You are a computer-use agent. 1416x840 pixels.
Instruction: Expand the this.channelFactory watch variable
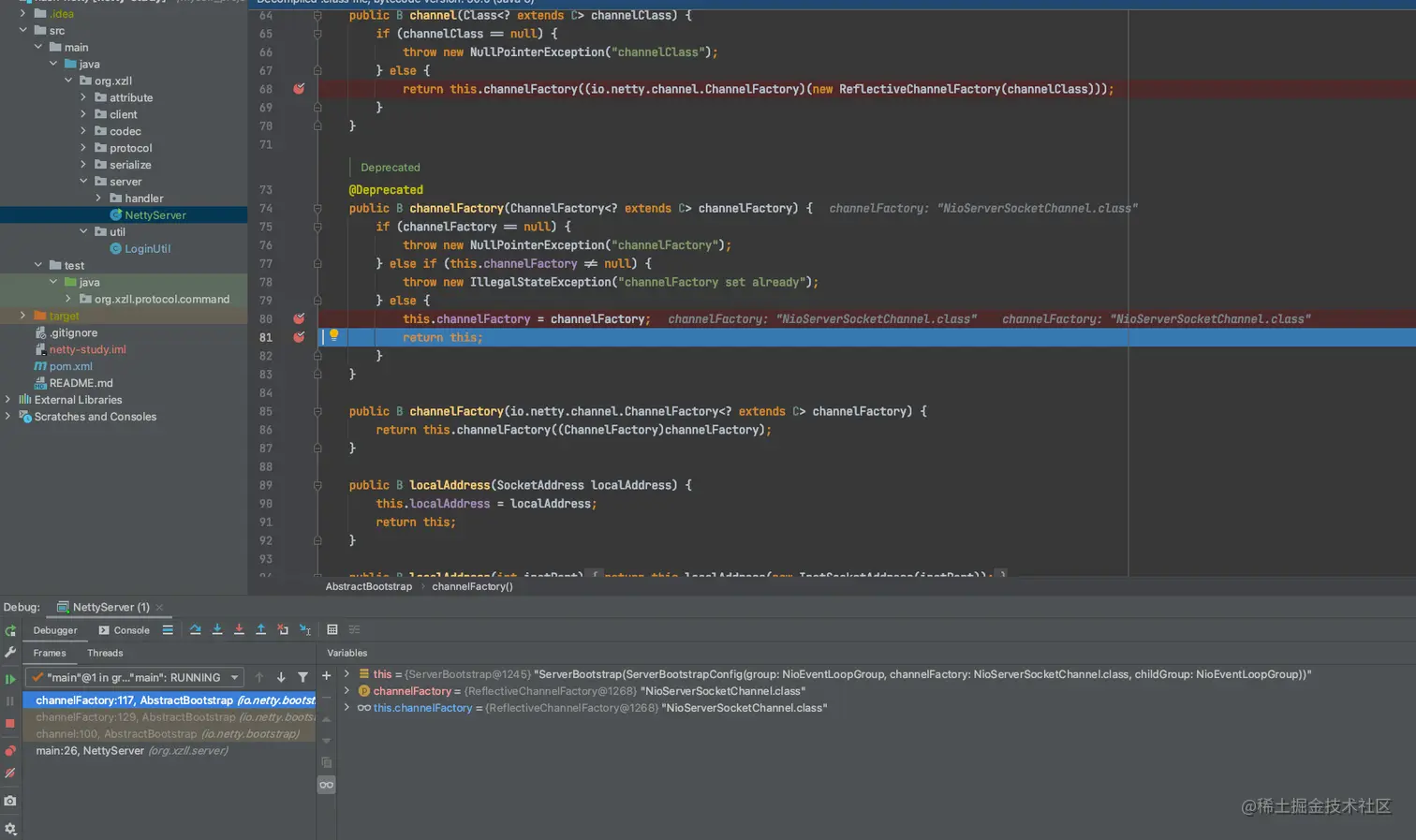point(347,708)
